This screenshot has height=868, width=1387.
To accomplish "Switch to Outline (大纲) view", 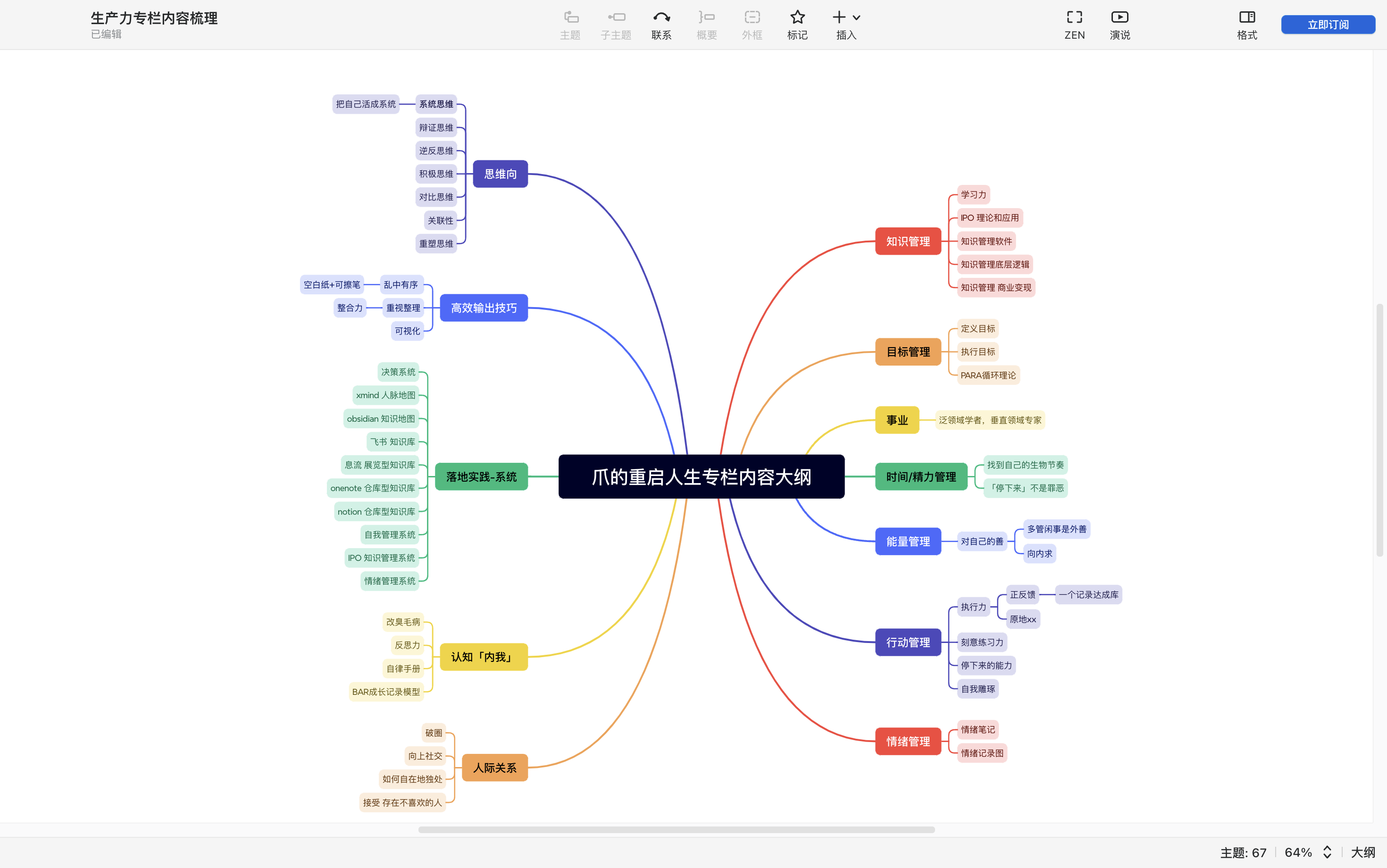I will 1363,852.
